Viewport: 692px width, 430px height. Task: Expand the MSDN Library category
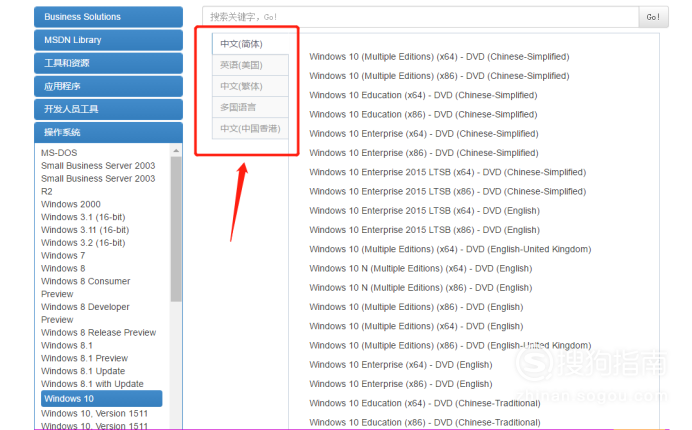point(108,40)
